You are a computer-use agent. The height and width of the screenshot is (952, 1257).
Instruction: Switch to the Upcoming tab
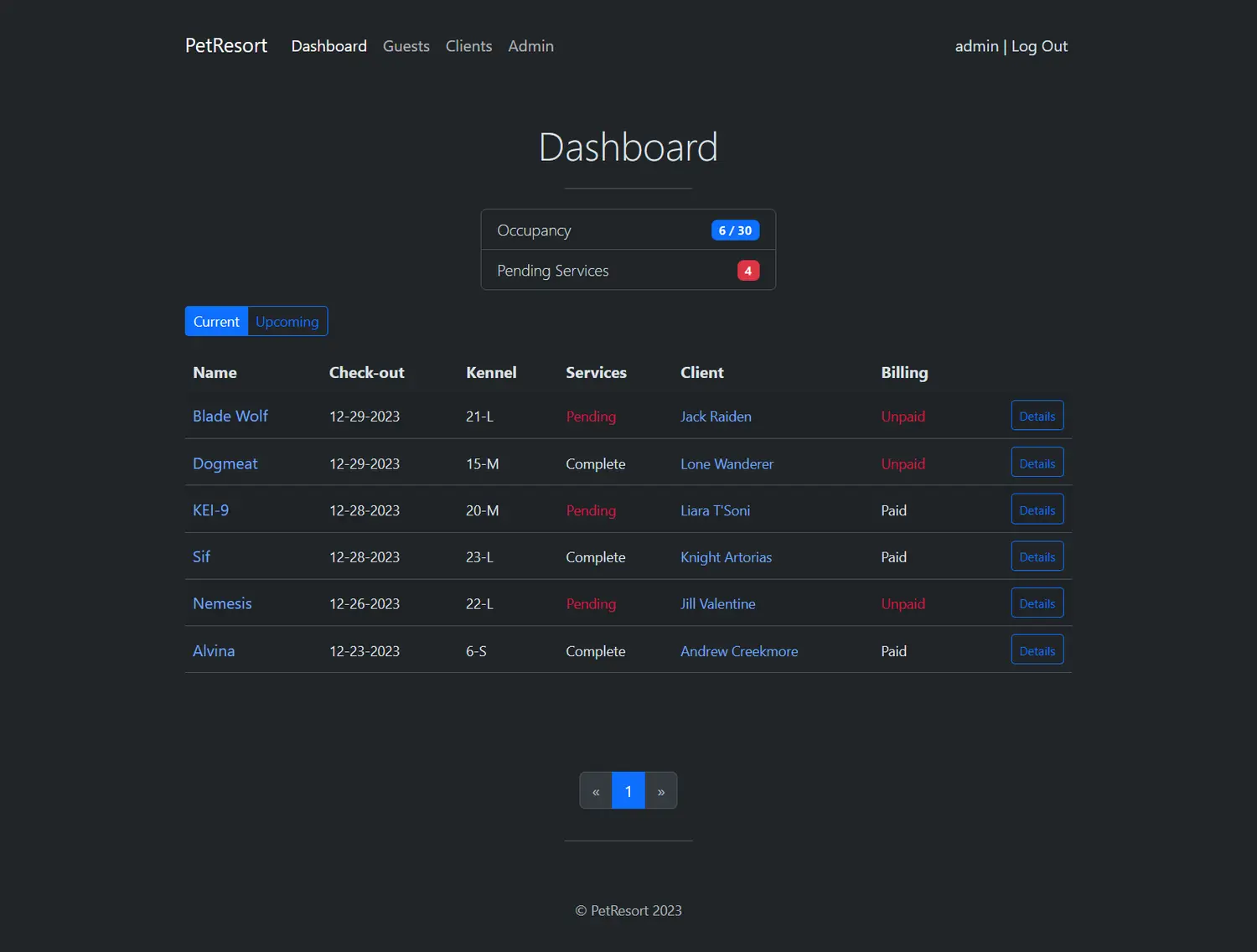(287, 321)
